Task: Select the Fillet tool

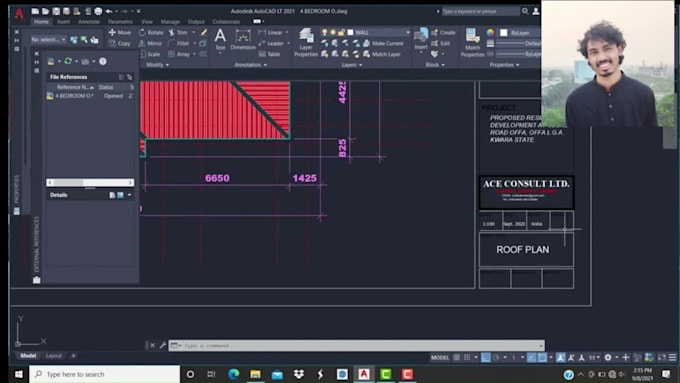Action: pyautogui.click(x=179, y=43)
